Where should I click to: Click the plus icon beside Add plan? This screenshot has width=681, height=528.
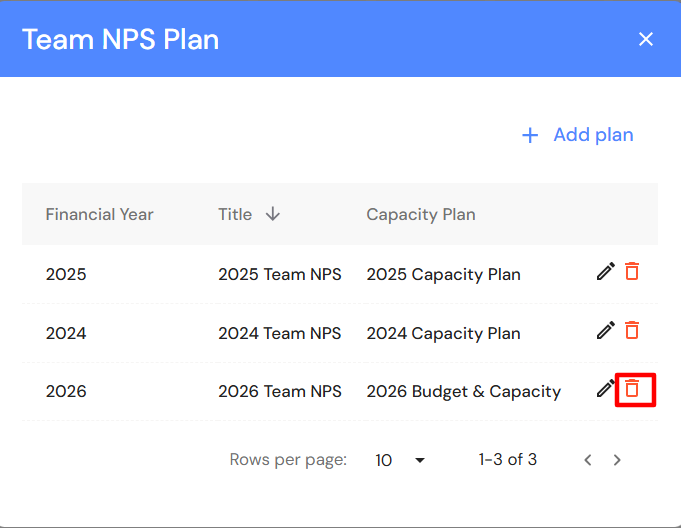pyautogui.click(x=530, y=135)
